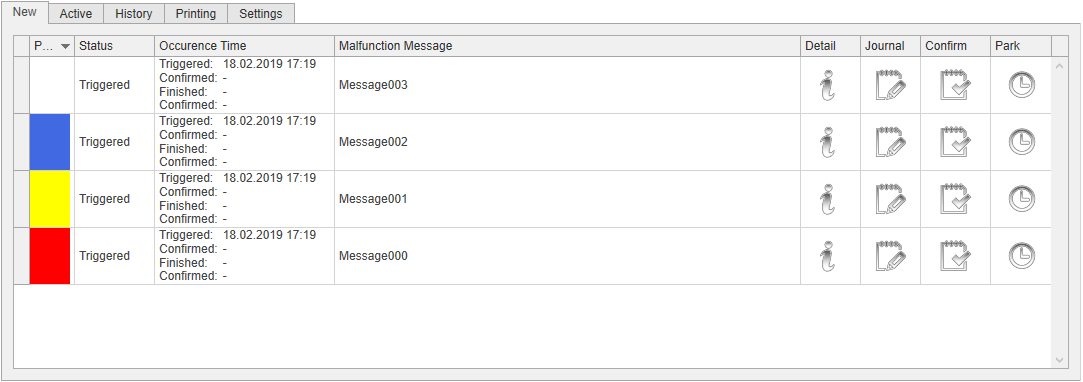Select the blue priority cell
The width and height of the screenshot is (1083, 382).
(50, 142)
